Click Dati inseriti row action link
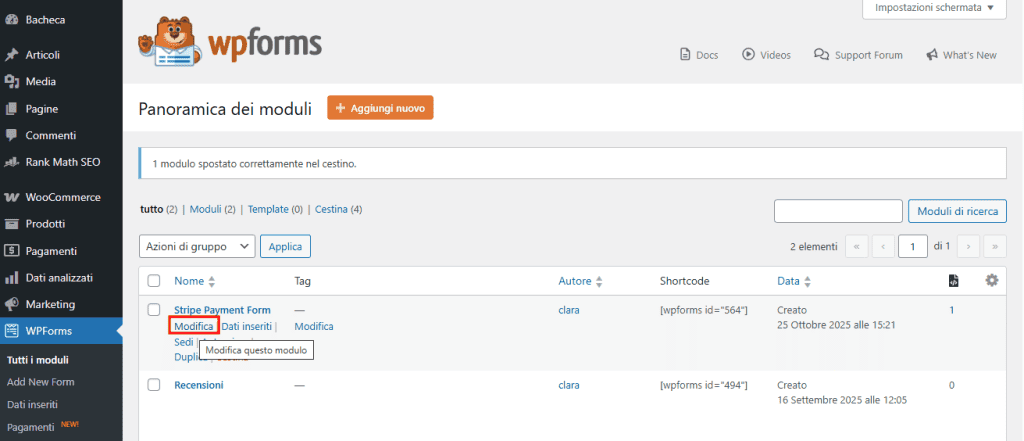Image resolution: width=1024 pixels, height=441 pixels. [246, 326]
